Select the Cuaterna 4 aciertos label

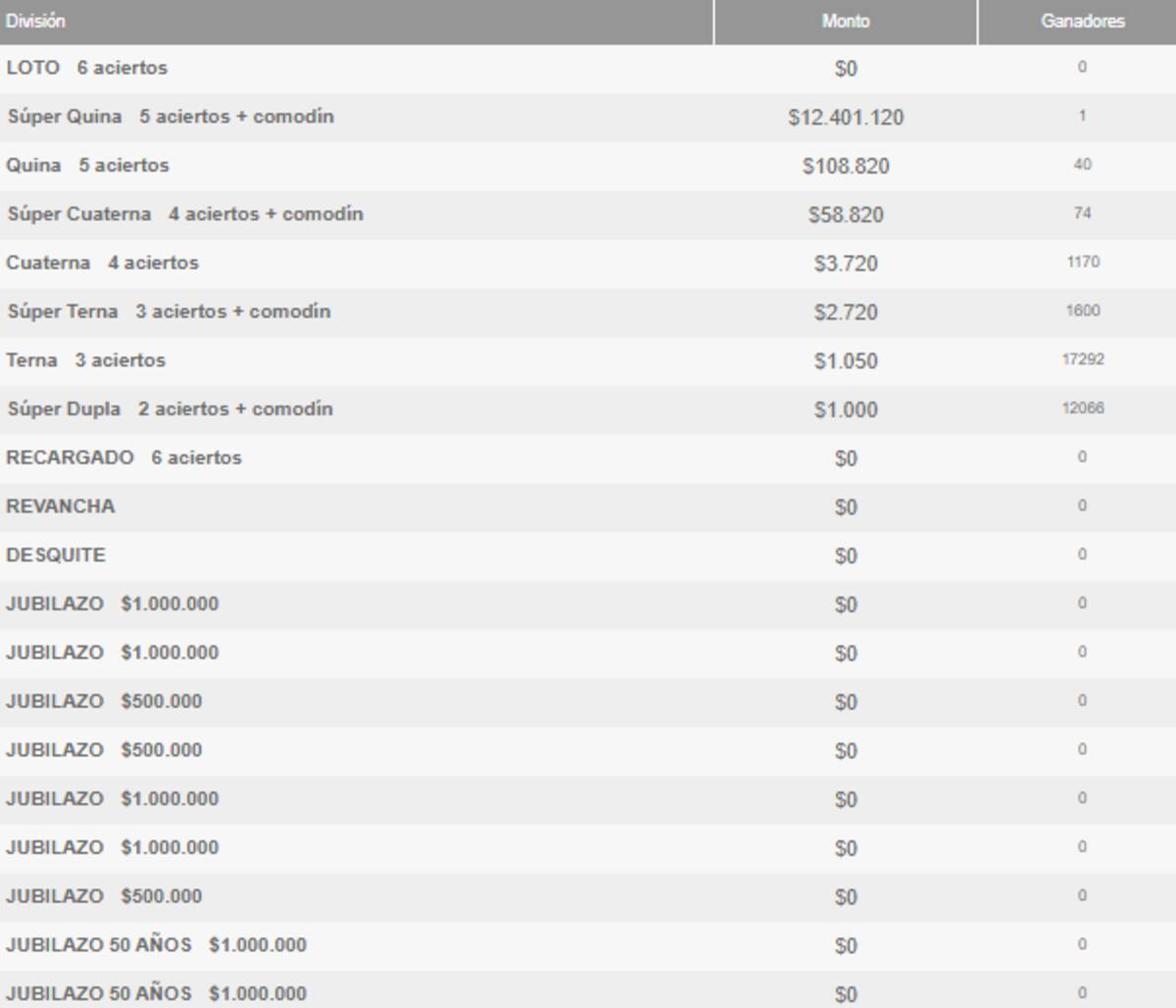click(102, 263)
